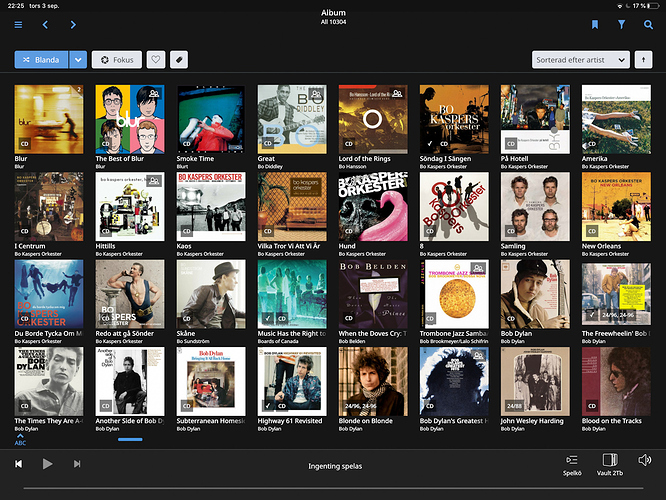Screen dimensions: 666x500
Task: Select the Vault 2Tb zone
Action: click(610, 465)
